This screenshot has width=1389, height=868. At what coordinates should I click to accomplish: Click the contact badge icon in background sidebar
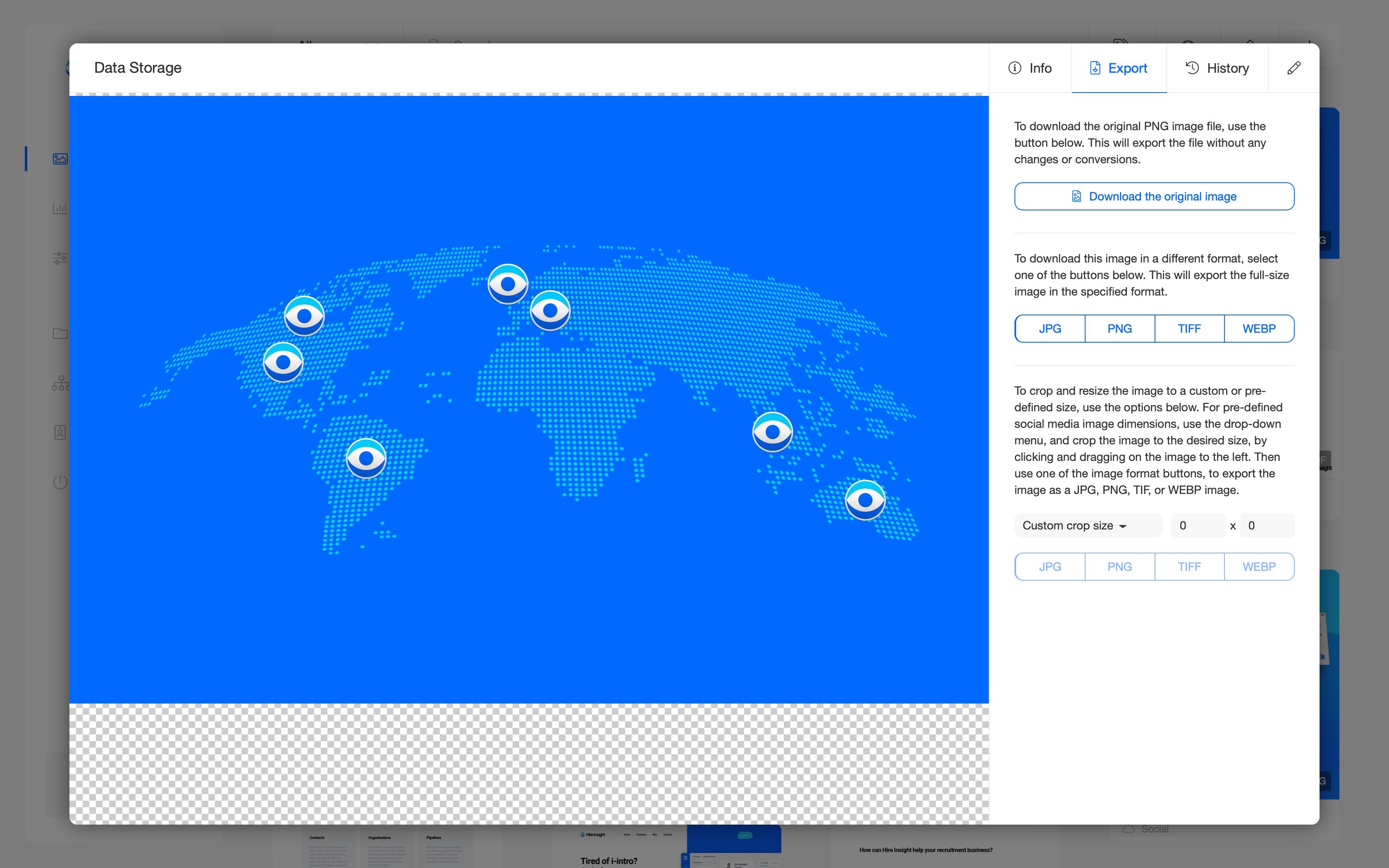(60, 433)
